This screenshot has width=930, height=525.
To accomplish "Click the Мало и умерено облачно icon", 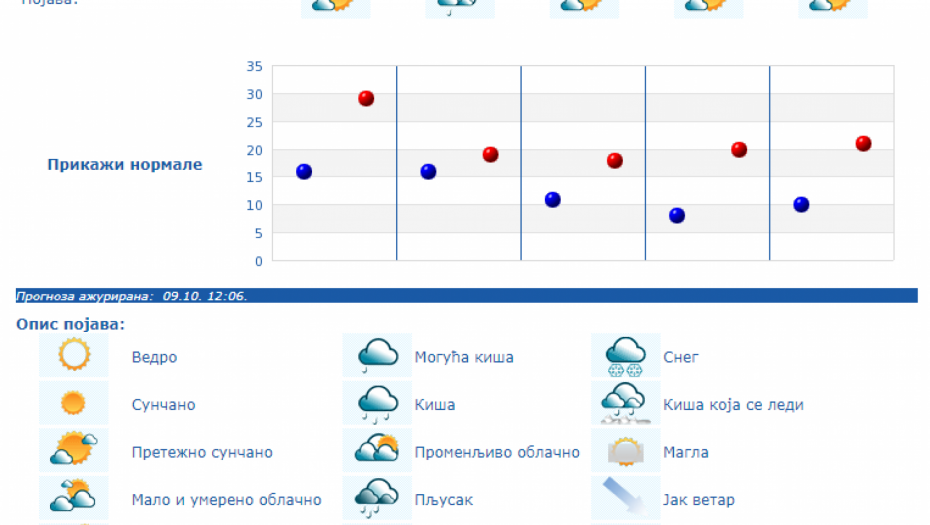I will click(73, 498).
